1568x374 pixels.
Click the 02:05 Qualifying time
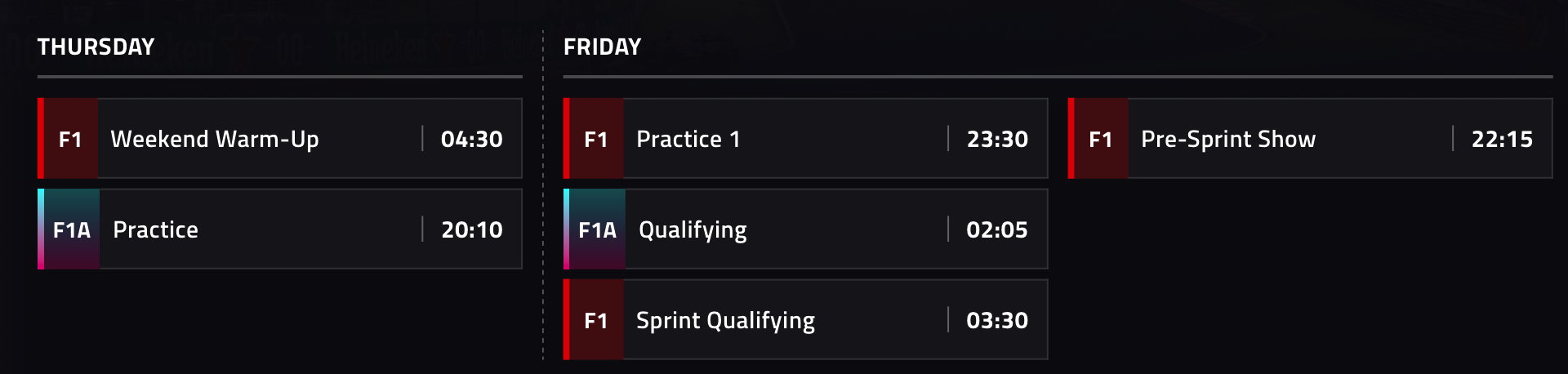tap(997, 230)
